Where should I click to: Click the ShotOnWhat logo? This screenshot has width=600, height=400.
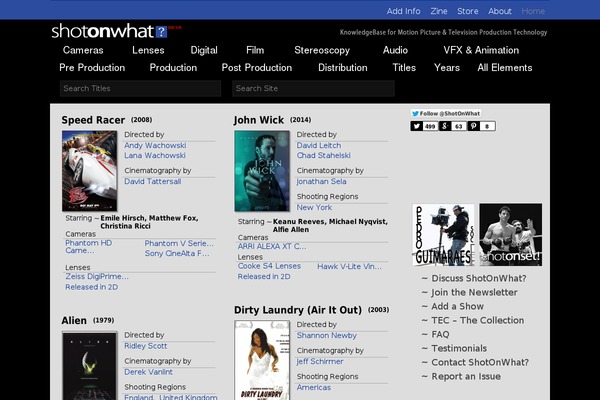click(x=109, y=31)
